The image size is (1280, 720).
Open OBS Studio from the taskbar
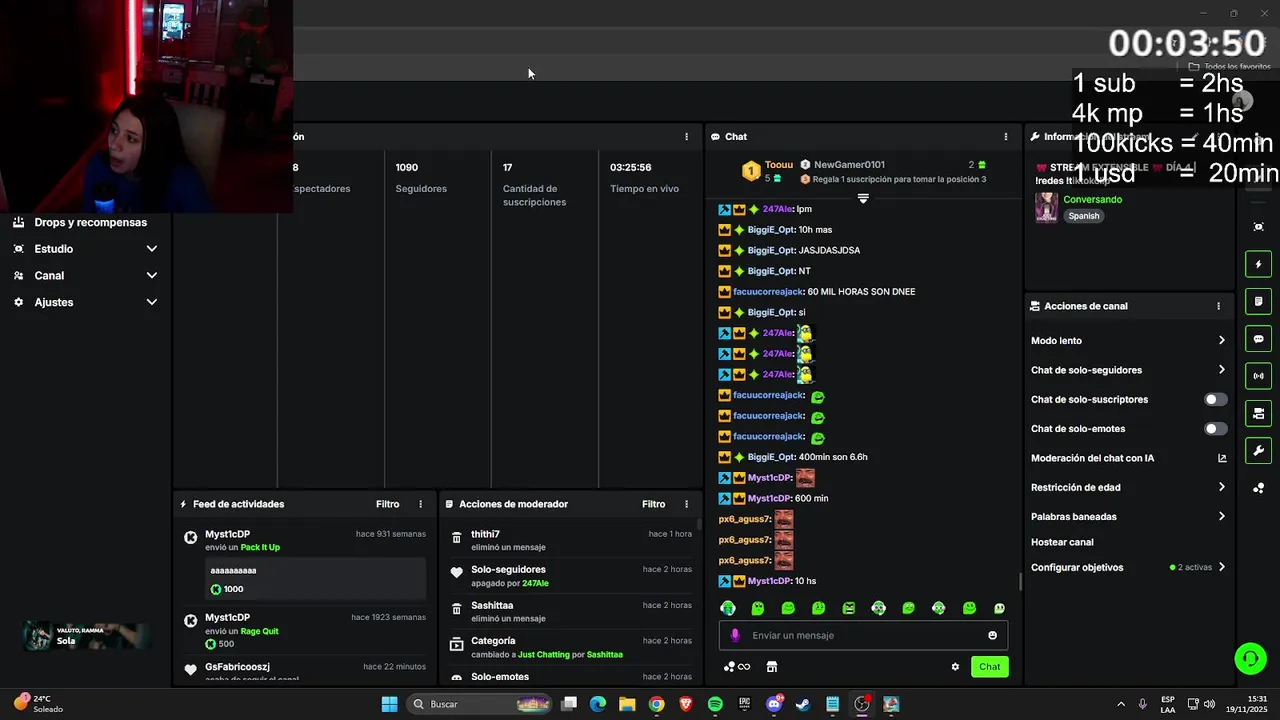861,704
